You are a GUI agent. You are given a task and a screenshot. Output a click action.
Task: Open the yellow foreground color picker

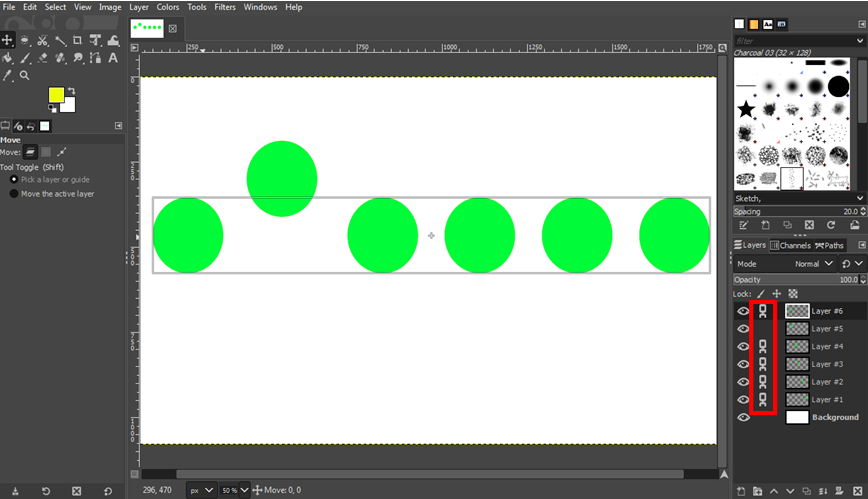click(x=56, y=95)
